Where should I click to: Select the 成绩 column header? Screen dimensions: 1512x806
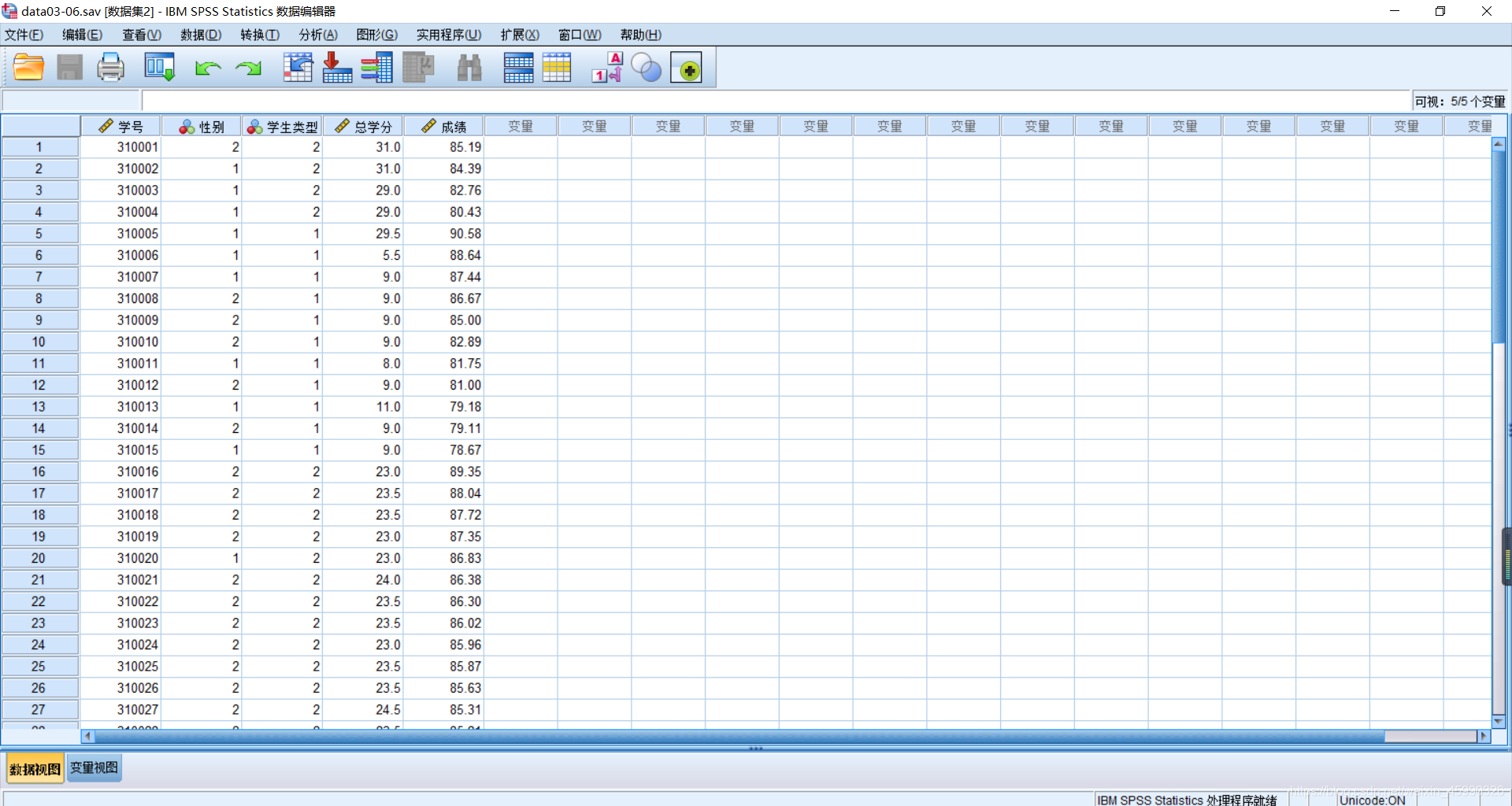(x=443, y=126)
